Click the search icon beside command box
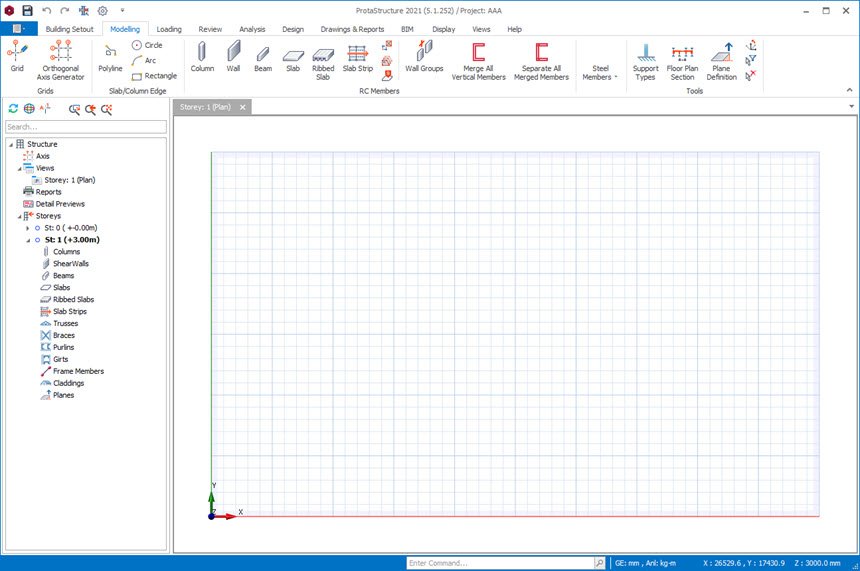 click(x=599, y=563)
